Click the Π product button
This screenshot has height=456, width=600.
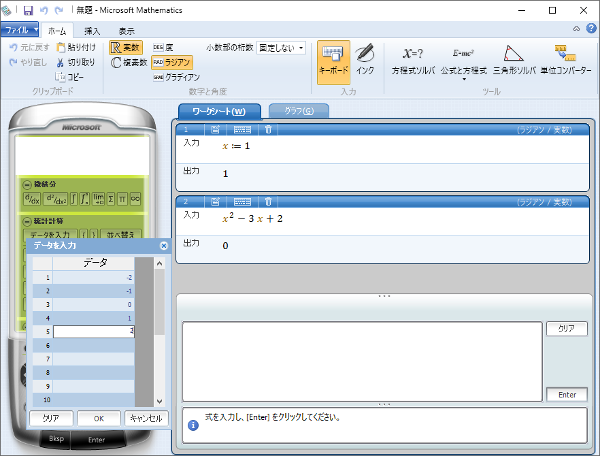(x=122, y=199)
